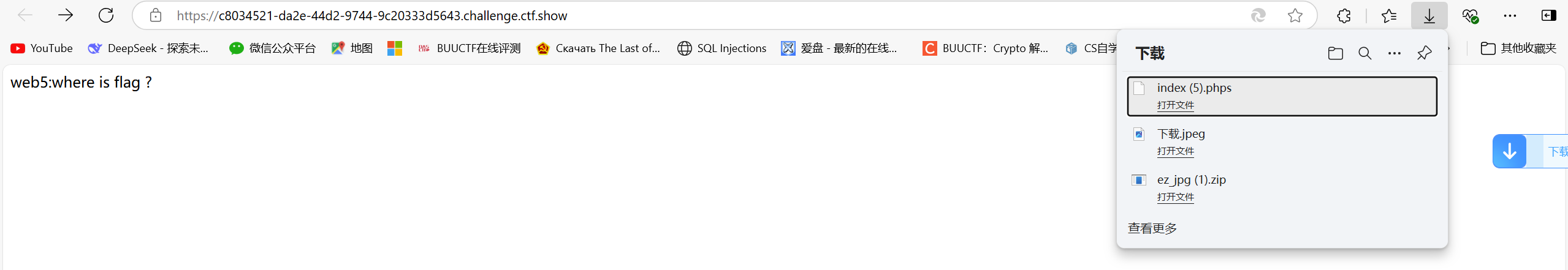Go forward with the arrow icon
This screenshot has height=270, width=1568.
click(66, 15)
